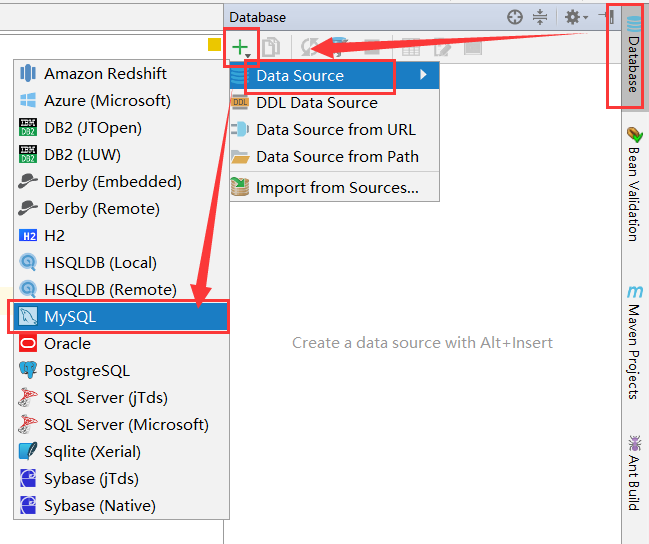Click the open console toolbar icon
Image resolution: width=649 pixels, height=544 pixels.
click(x=473, y=47)
